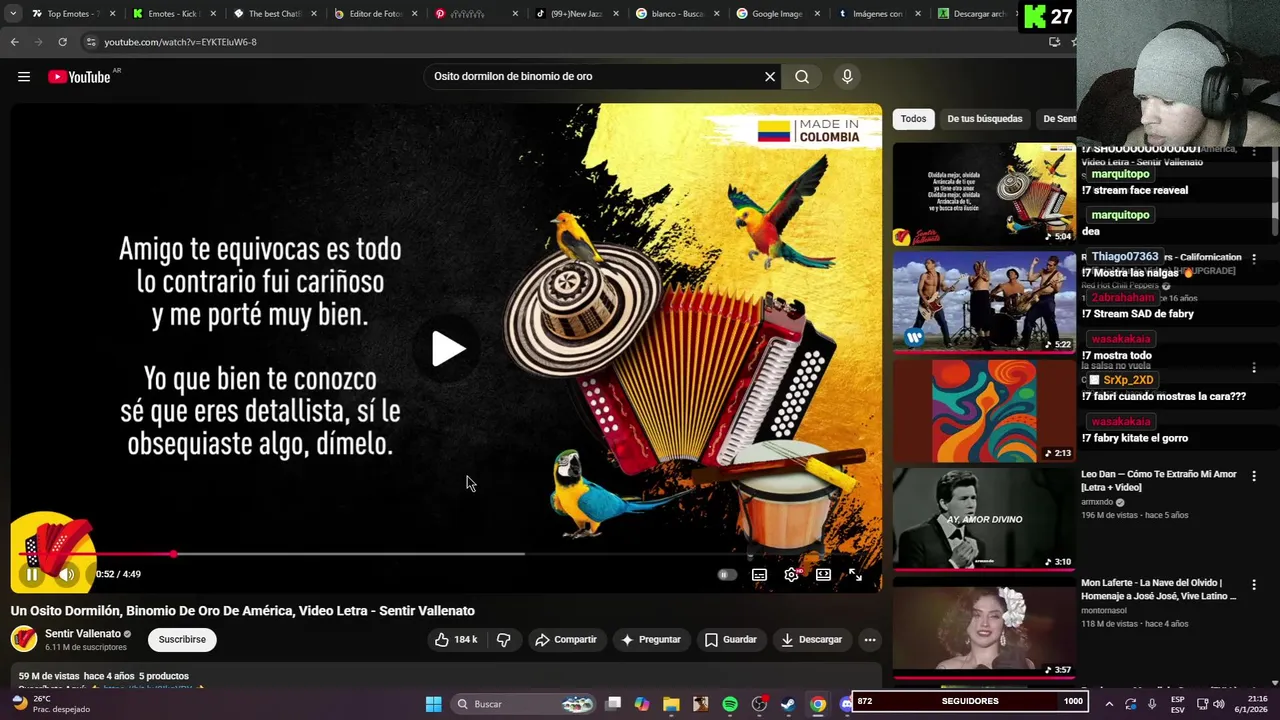Switch to Top Emotes browser tab
The height and width of the screenshot is (720, 1280).
tap(70, 14)
